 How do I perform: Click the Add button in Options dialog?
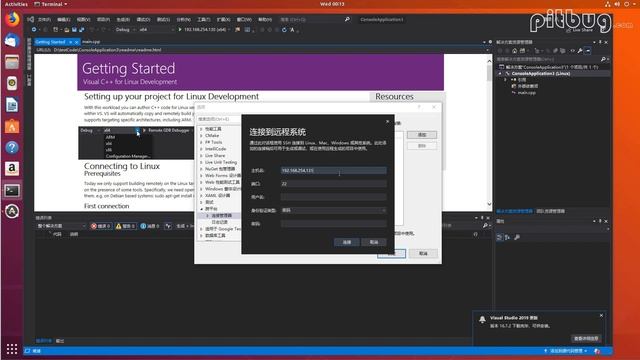point(422,135)
